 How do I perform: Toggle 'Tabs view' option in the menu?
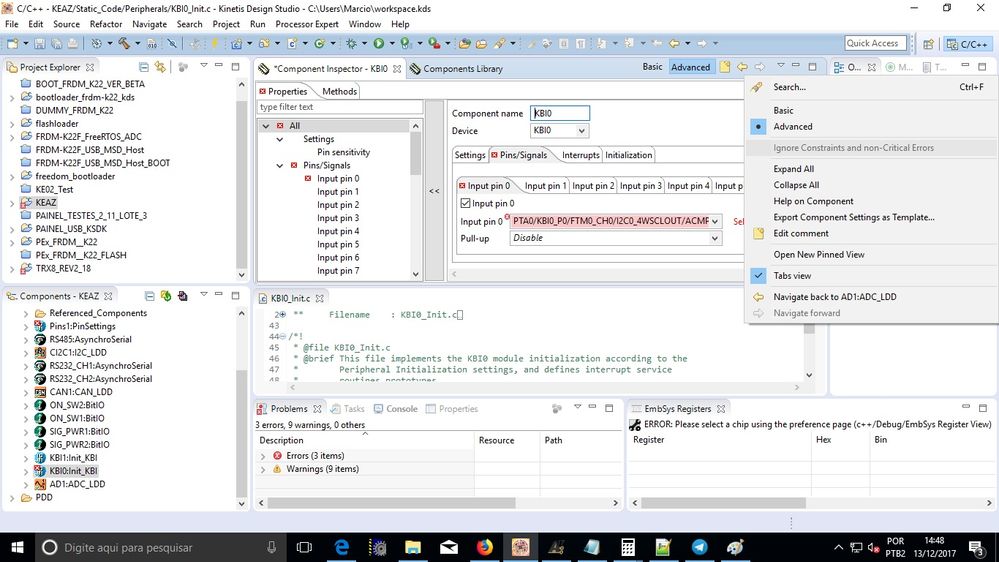click(792, 276)
